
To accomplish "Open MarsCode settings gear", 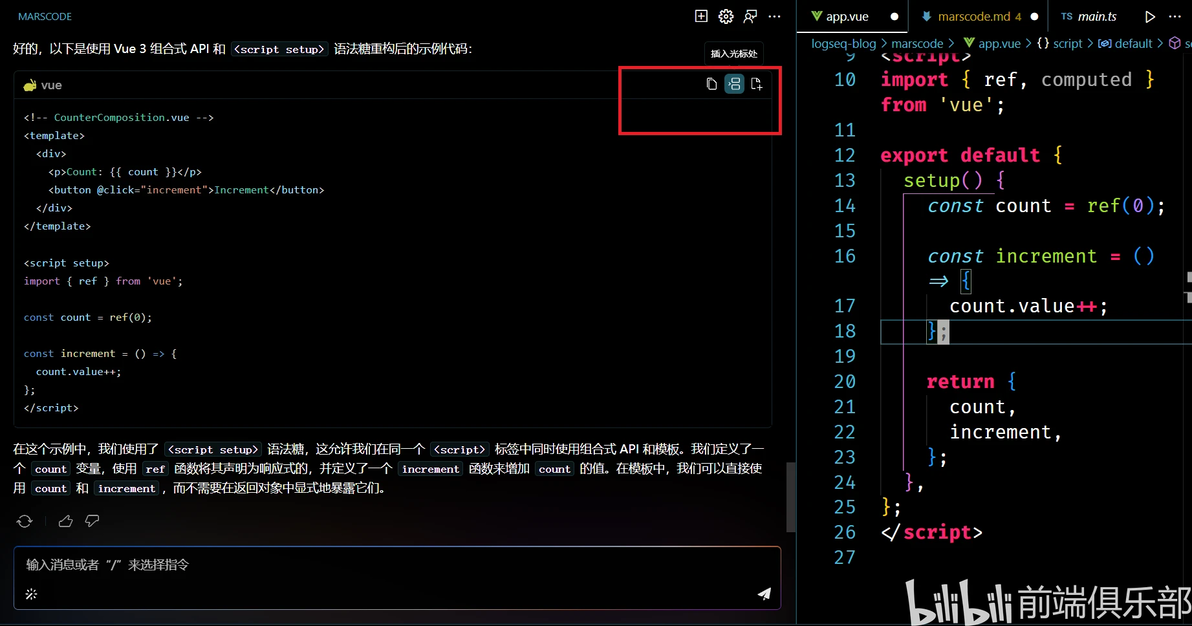I will coord(726,16).
